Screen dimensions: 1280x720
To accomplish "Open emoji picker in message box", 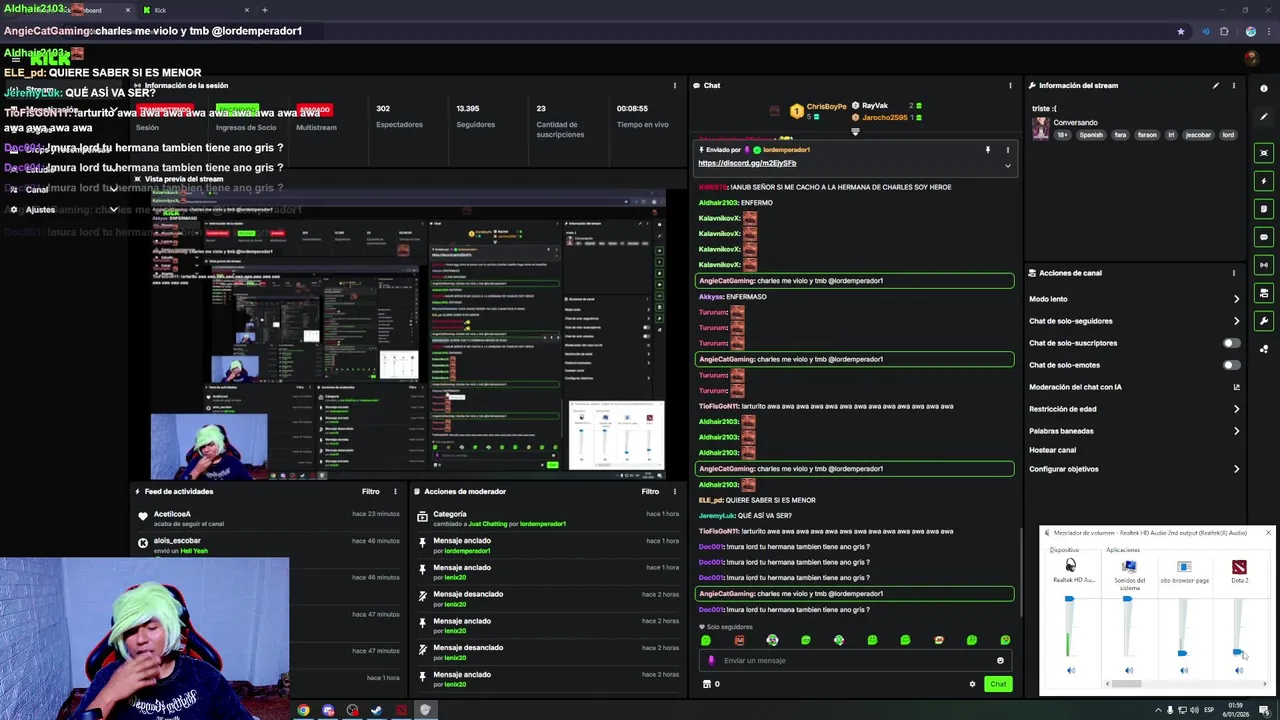I will pyautogui.click(x=1000, y=661).
